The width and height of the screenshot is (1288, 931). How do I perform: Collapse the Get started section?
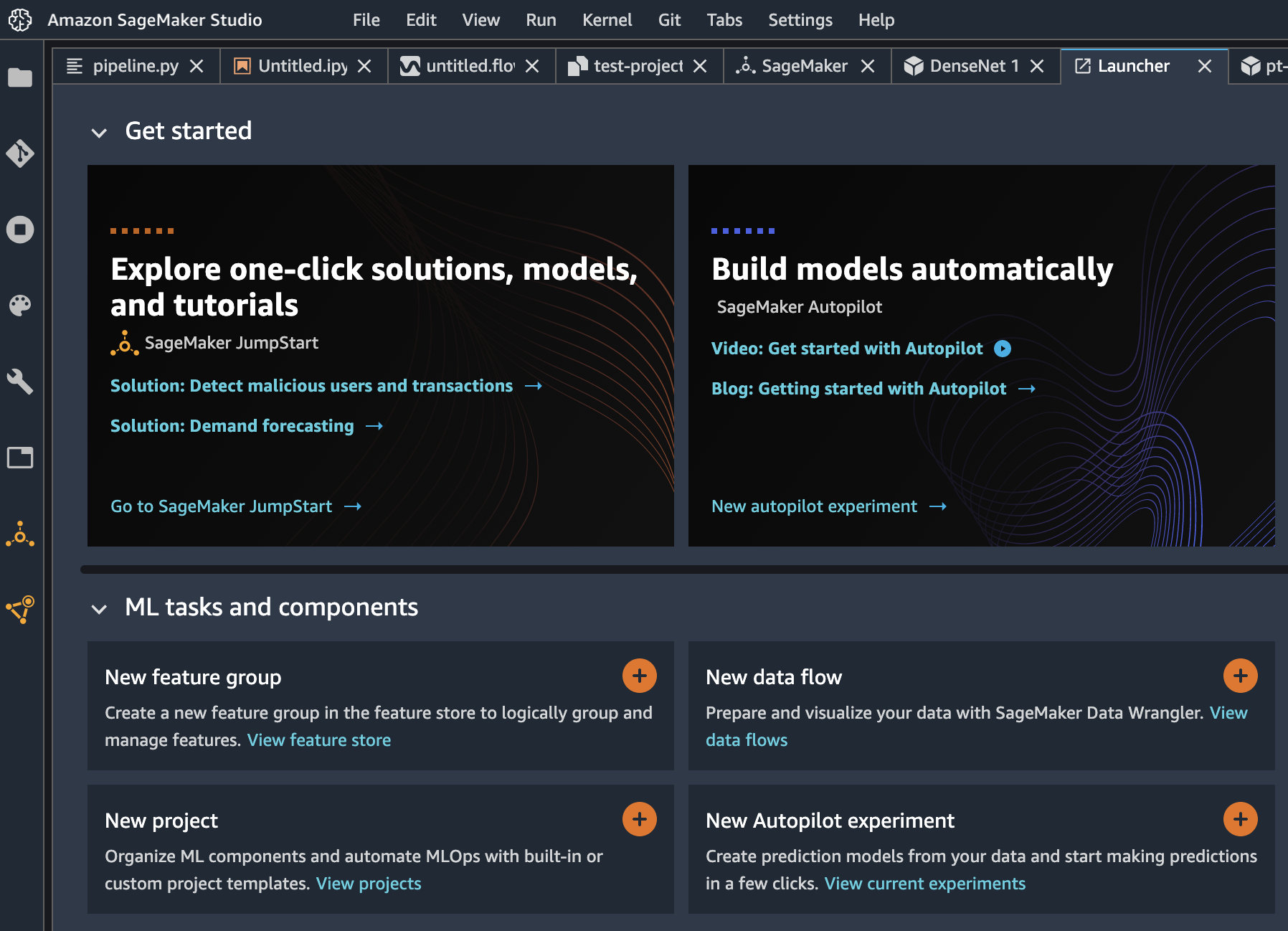[x=99, y=133]
